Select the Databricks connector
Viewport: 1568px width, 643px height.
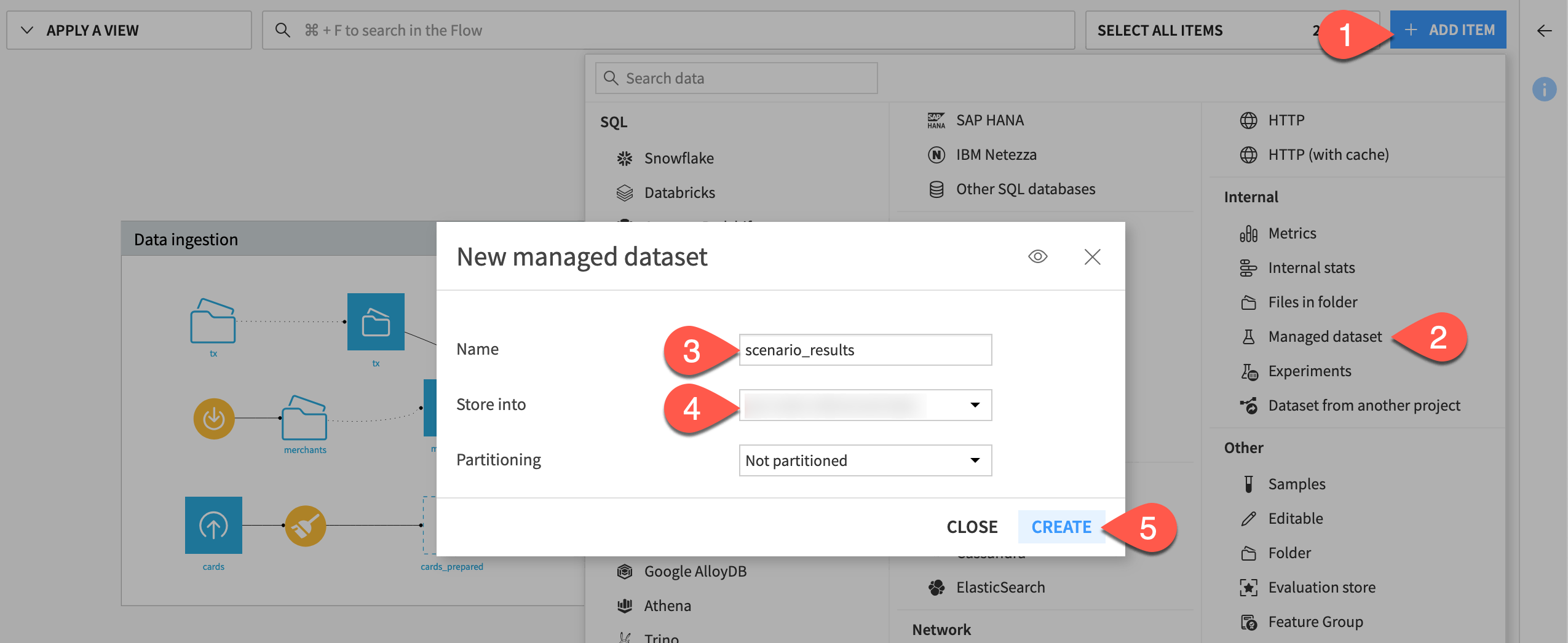coord(679,192)
